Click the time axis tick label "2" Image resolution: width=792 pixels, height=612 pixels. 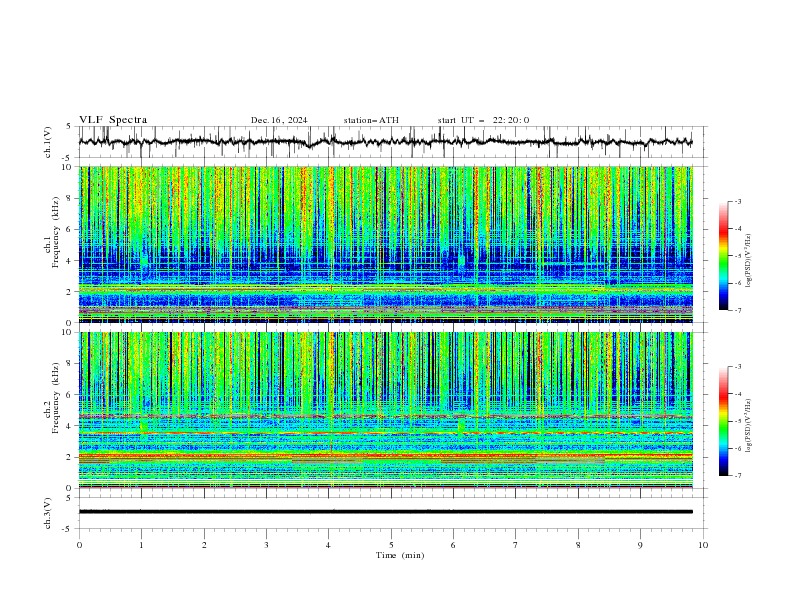204,545
